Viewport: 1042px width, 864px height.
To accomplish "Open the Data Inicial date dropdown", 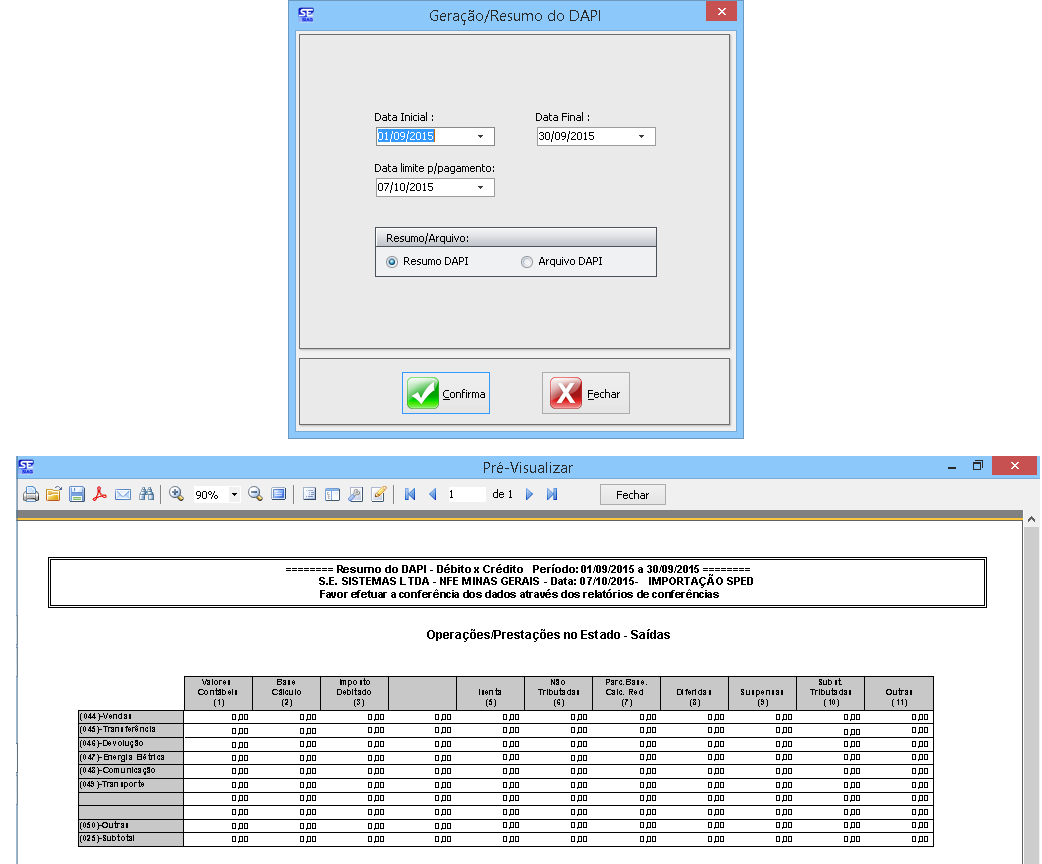I will pos(480,137).
